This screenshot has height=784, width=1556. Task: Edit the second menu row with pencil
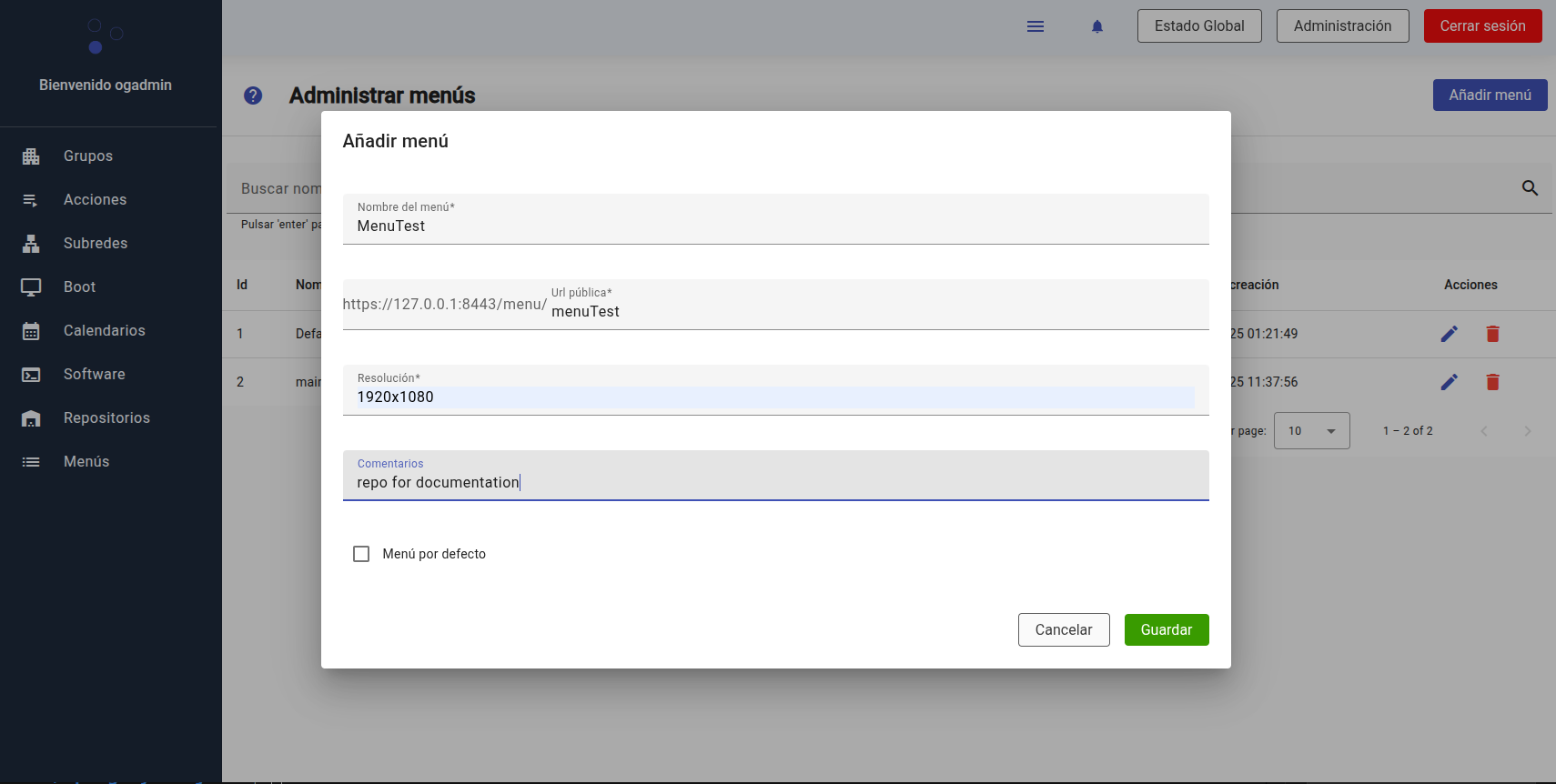click(x=1449, y=382)
